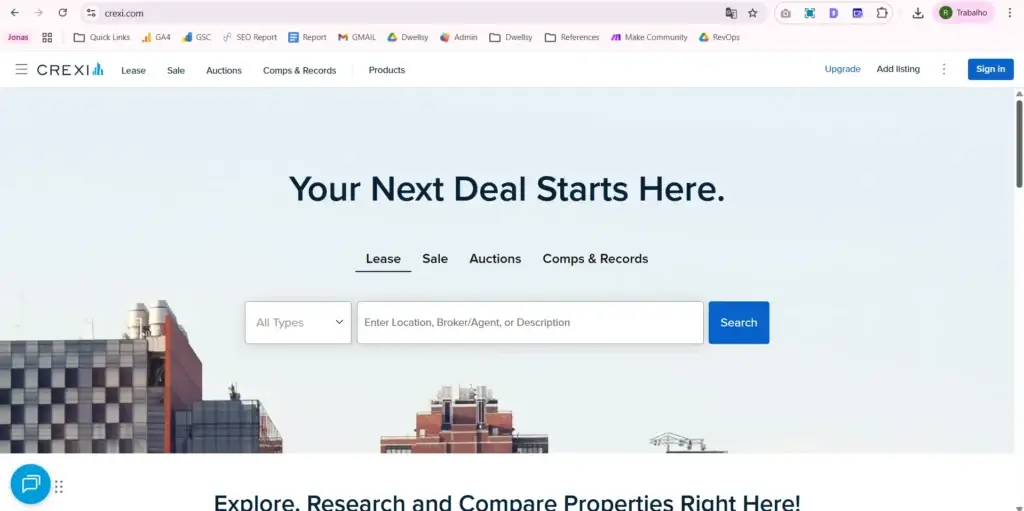Open the Trabalho profile switcher
The width and height of the screenshot is (1024, 511).
963,13
